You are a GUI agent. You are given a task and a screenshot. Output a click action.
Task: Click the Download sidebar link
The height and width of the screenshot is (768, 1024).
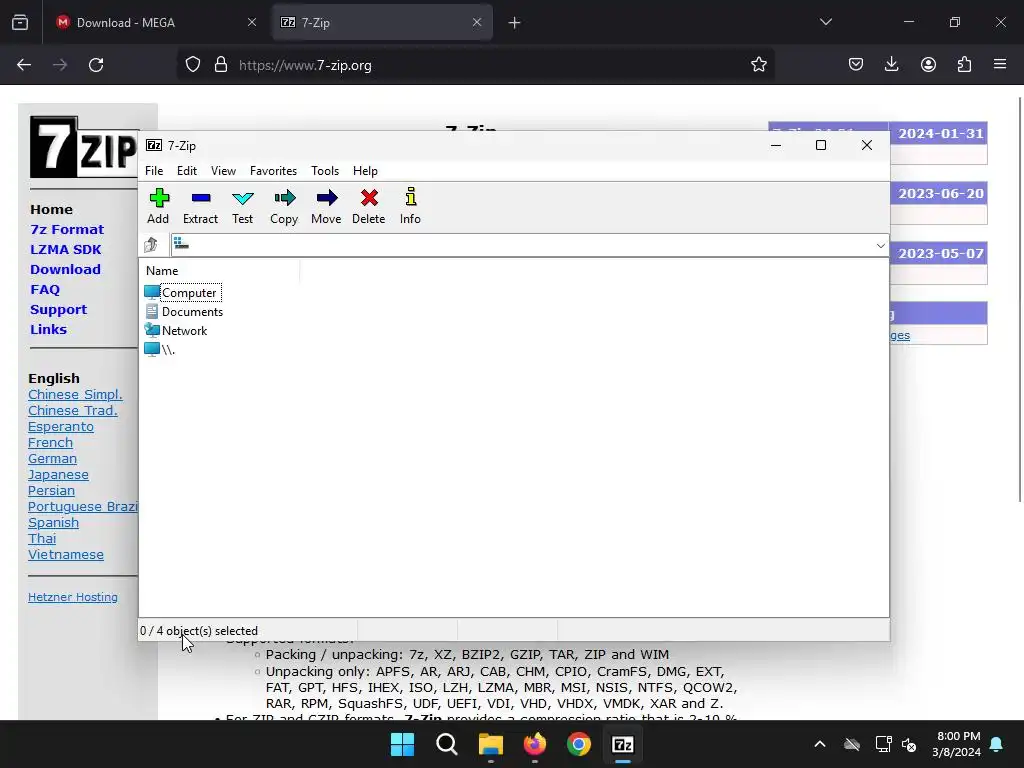click(x=65, y=269)
